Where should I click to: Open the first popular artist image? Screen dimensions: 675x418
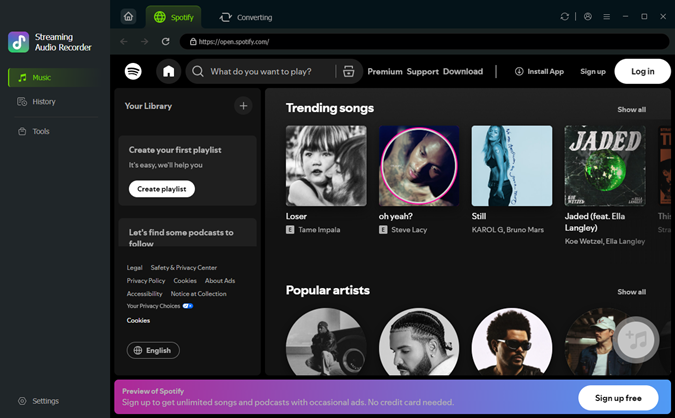pos(326,341)
